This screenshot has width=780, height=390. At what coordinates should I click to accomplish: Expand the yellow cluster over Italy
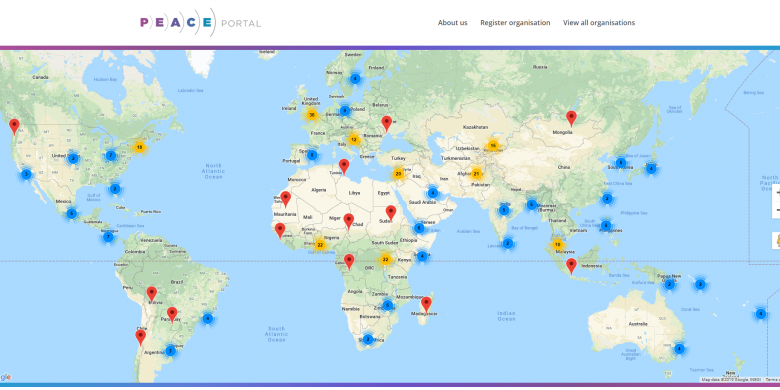[x=354, y=140]
